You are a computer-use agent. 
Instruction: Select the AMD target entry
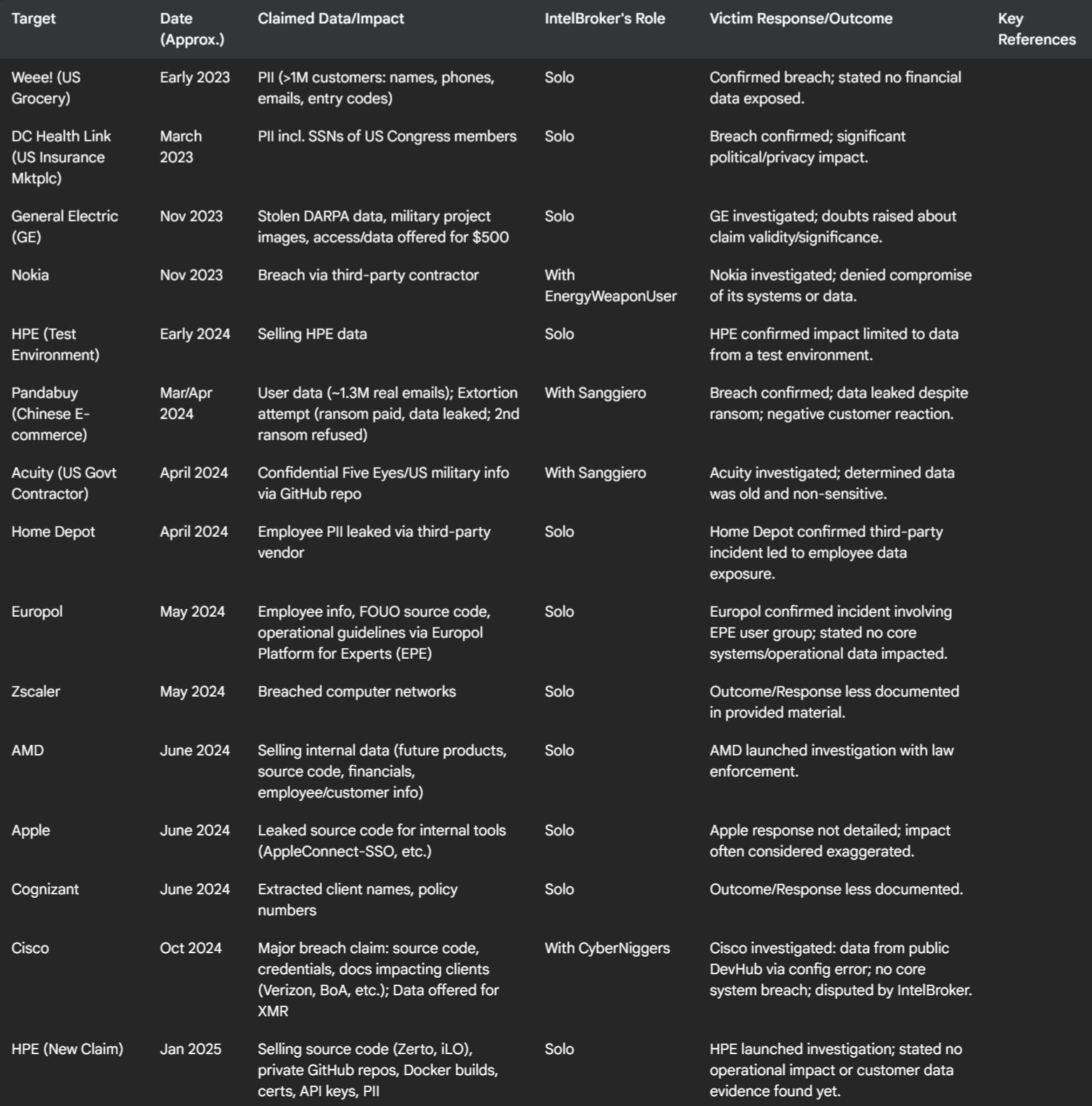[x=27, y=750]
